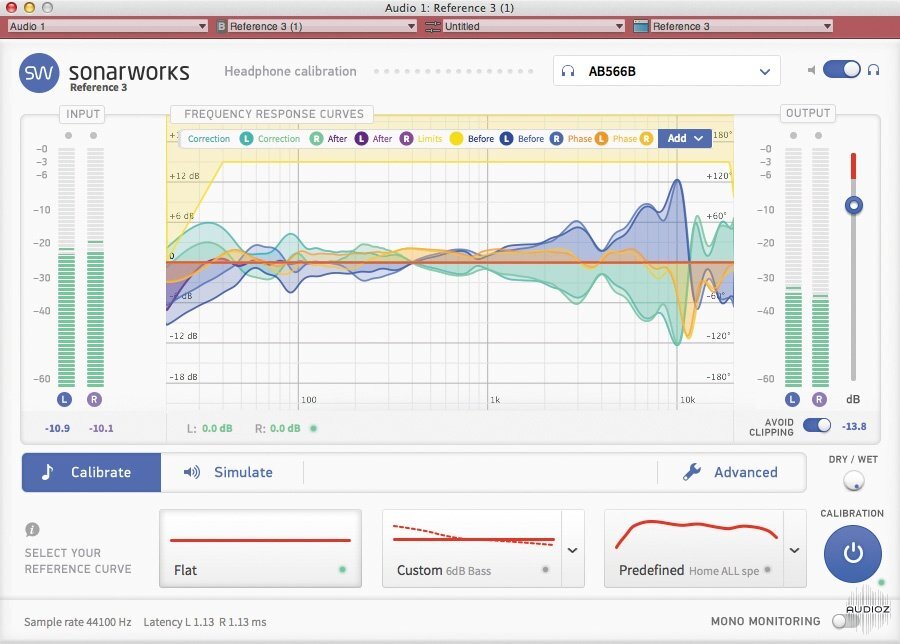Click the view icon left of the Reference 3 dropdown
This screenshot has width=900, height=644.
[641, 26]
